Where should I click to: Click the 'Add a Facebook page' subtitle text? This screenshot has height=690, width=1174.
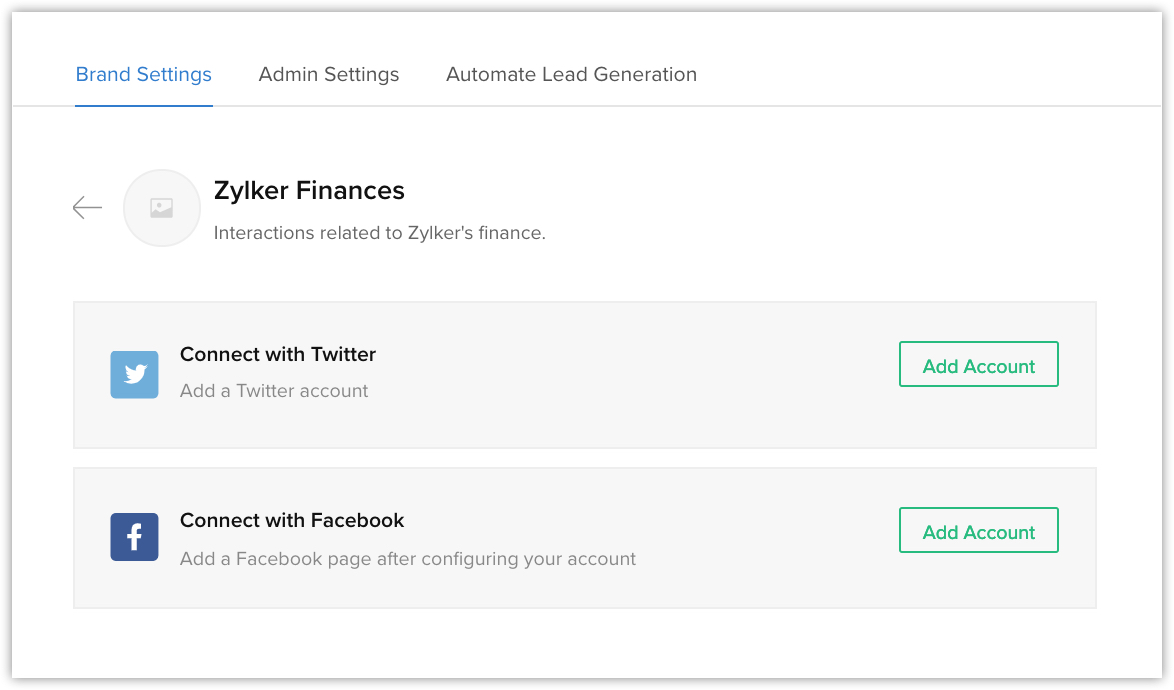(408, 559)
